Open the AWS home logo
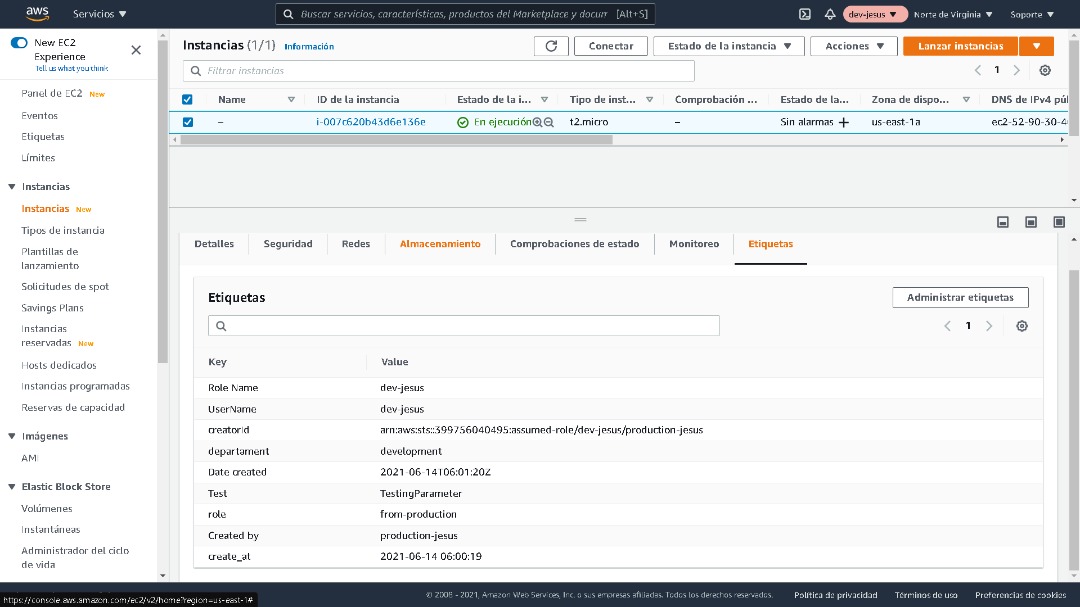 point(37,14)
